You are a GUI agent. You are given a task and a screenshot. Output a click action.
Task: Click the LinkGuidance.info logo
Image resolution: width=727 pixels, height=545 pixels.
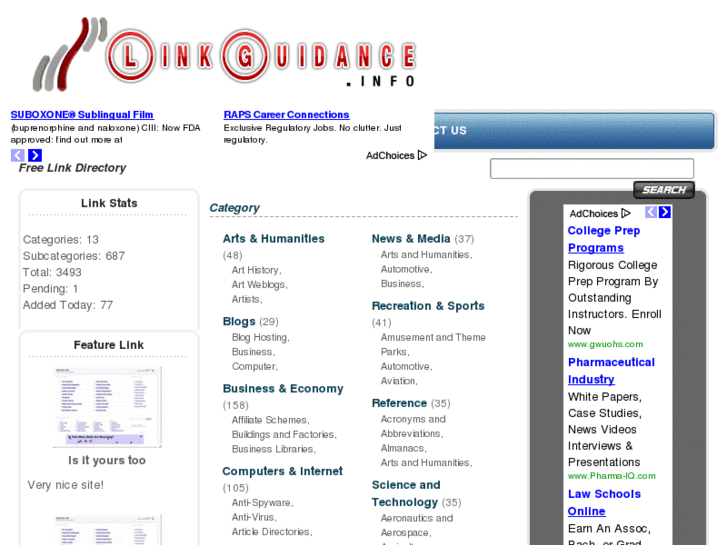tap(224, 54)
